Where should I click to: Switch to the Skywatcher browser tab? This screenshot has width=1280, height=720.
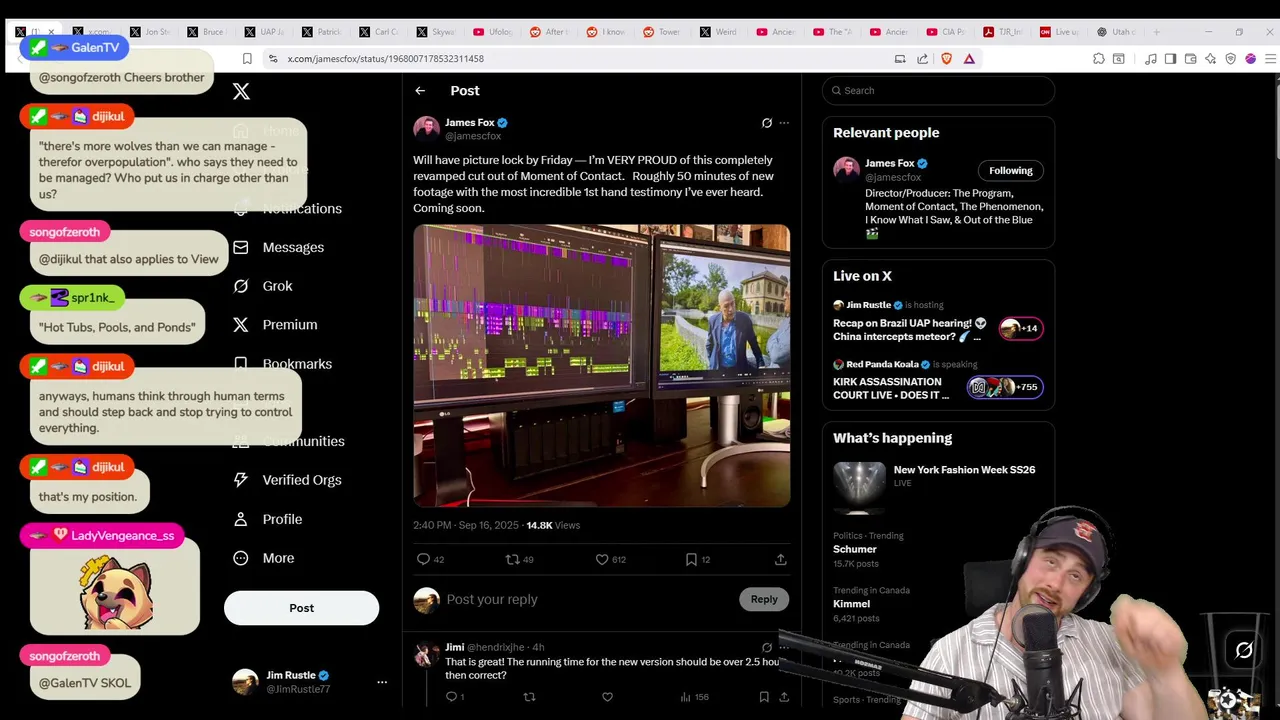click(437, 32)
